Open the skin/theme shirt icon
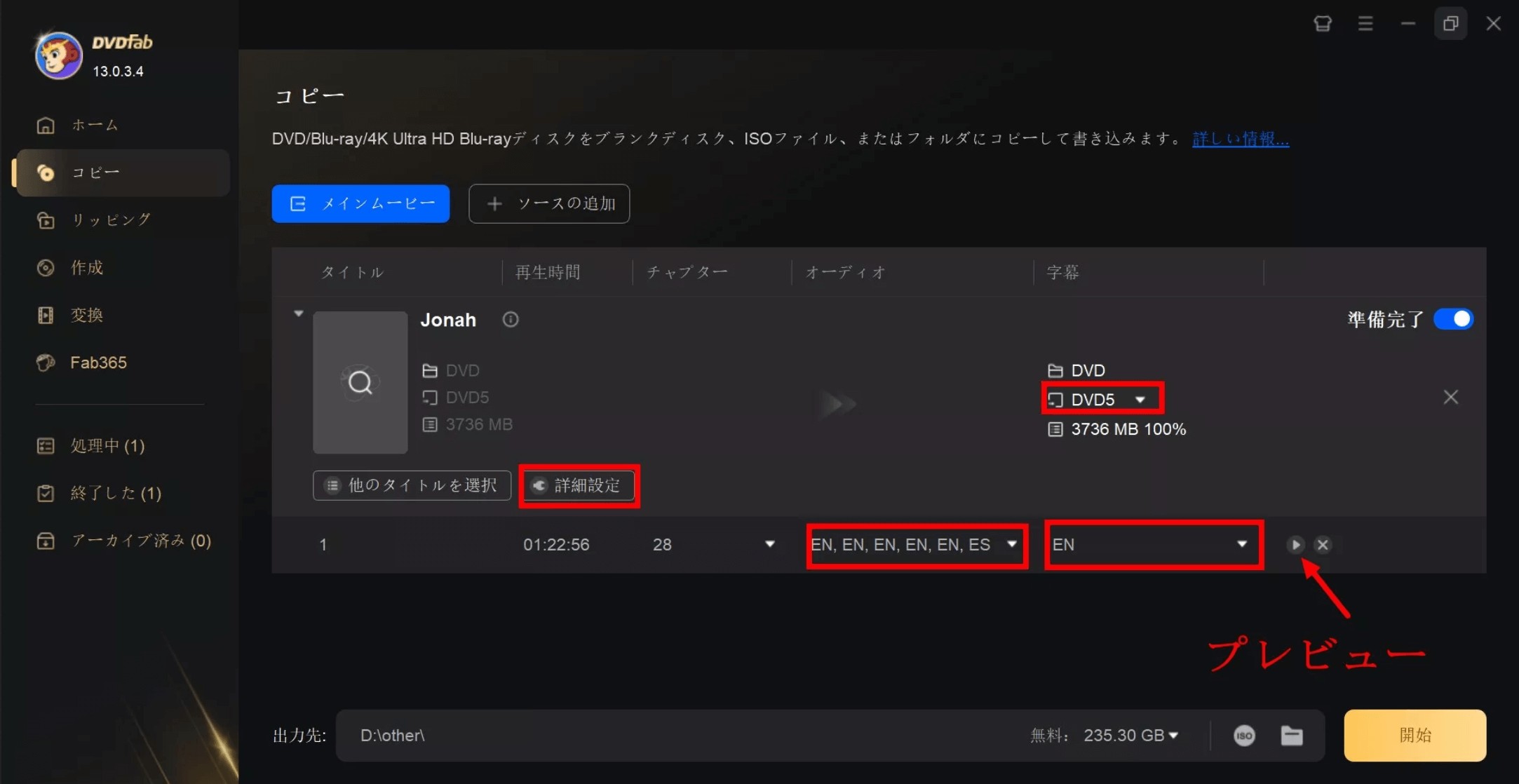 tap(1323, 24)
